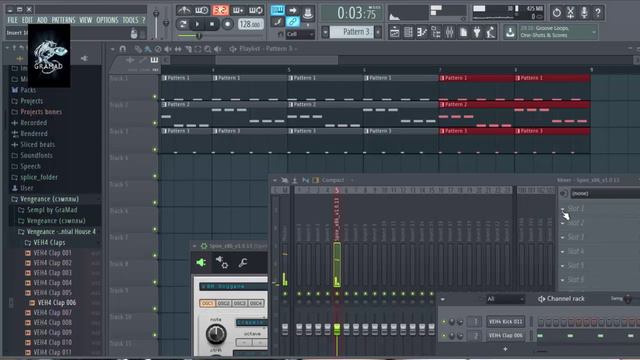The height and width of the screenshot is (360, 640).
Task: Click the Stop transport button
Action: click(212, 24)
